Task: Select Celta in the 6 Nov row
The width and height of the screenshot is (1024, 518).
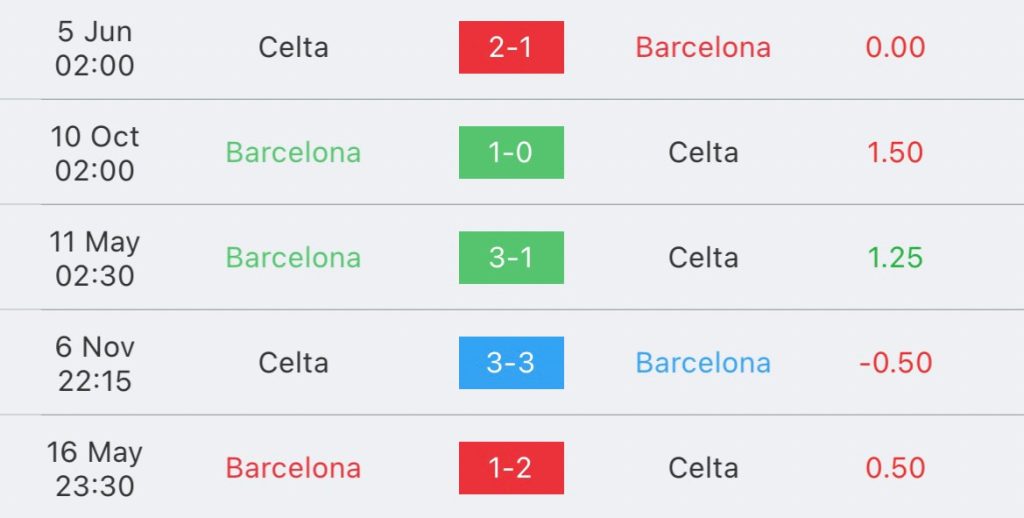Action: click(293, 363)
